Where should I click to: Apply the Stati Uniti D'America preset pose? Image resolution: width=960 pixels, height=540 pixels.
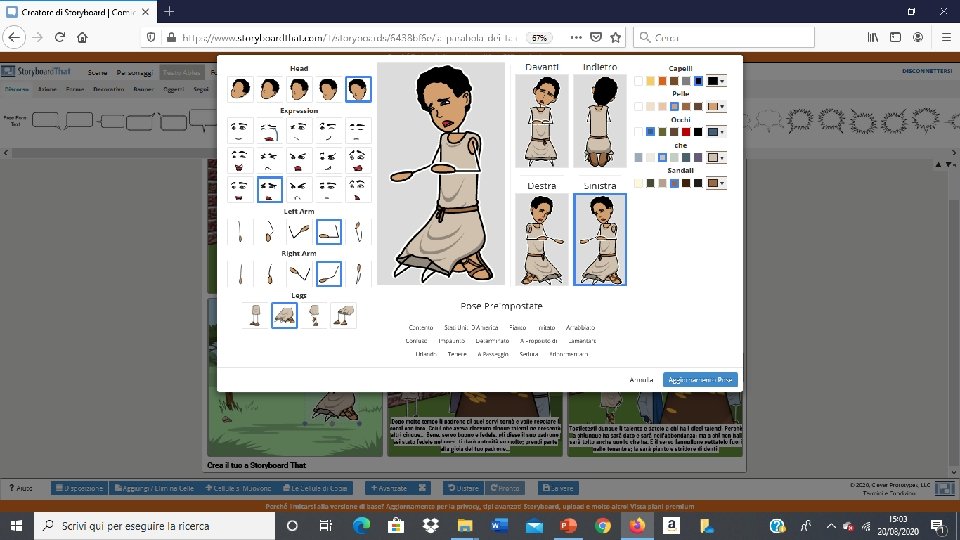tap(471, 328)
